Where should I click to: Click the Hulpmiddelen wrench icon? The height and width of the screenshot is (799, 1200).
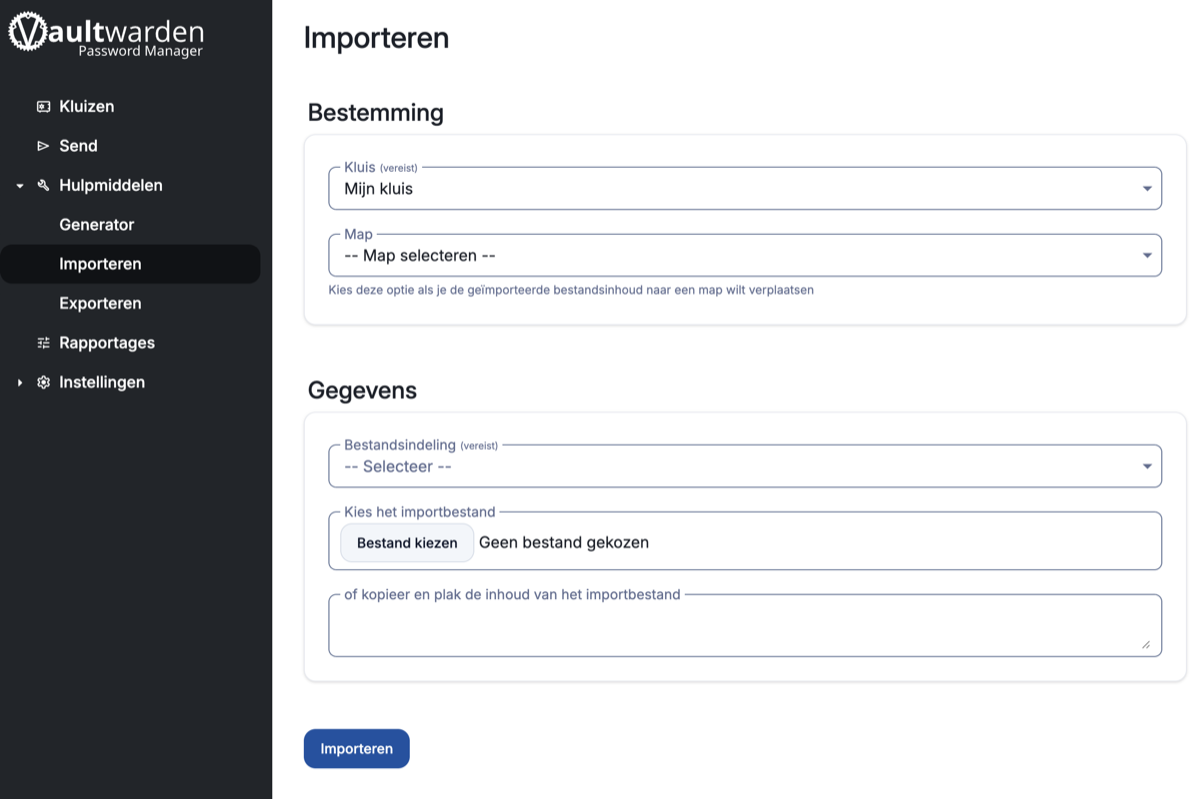[43, 185]
